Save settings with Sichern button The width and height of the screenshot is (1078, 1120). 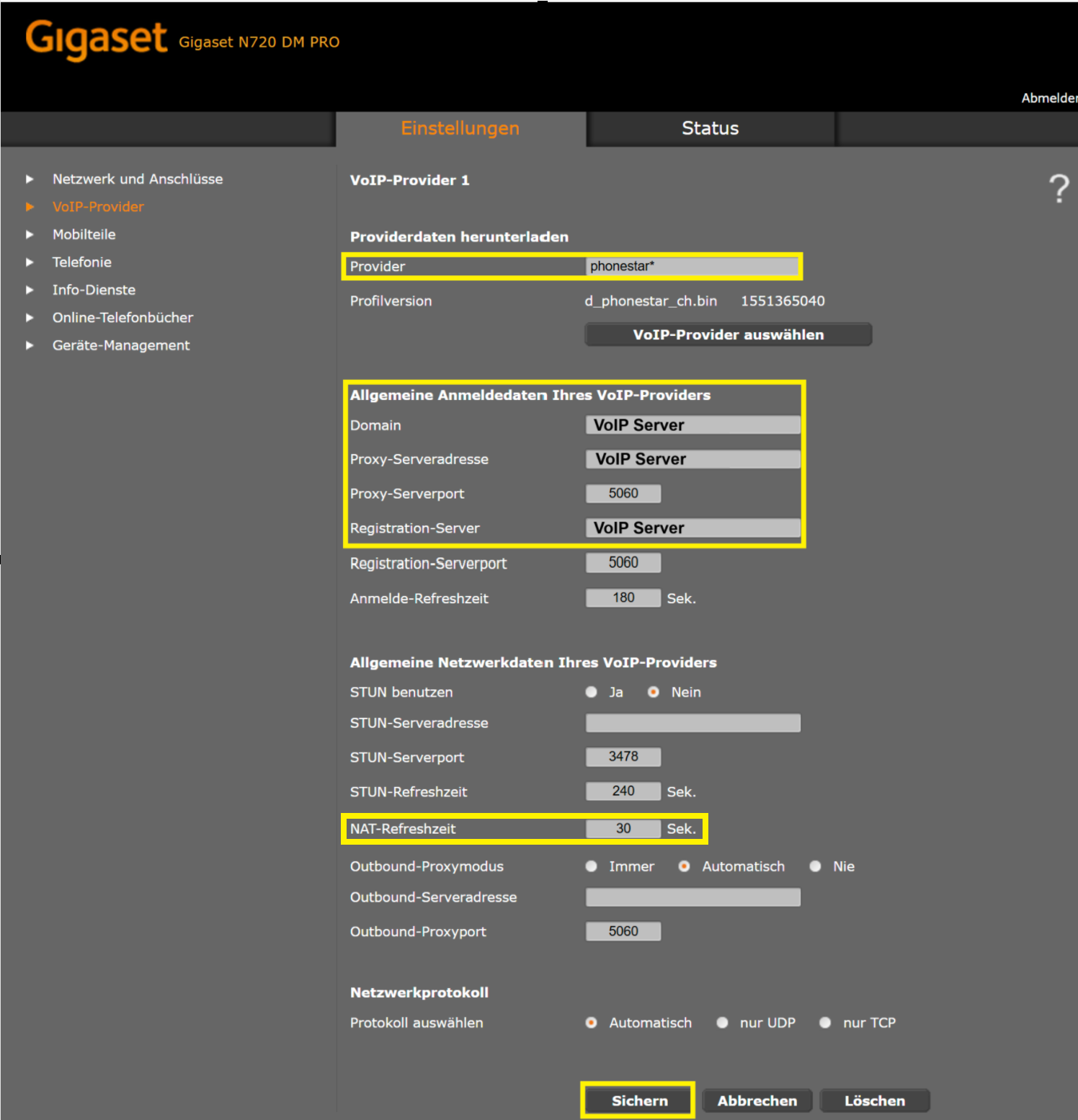[639, 1101]
